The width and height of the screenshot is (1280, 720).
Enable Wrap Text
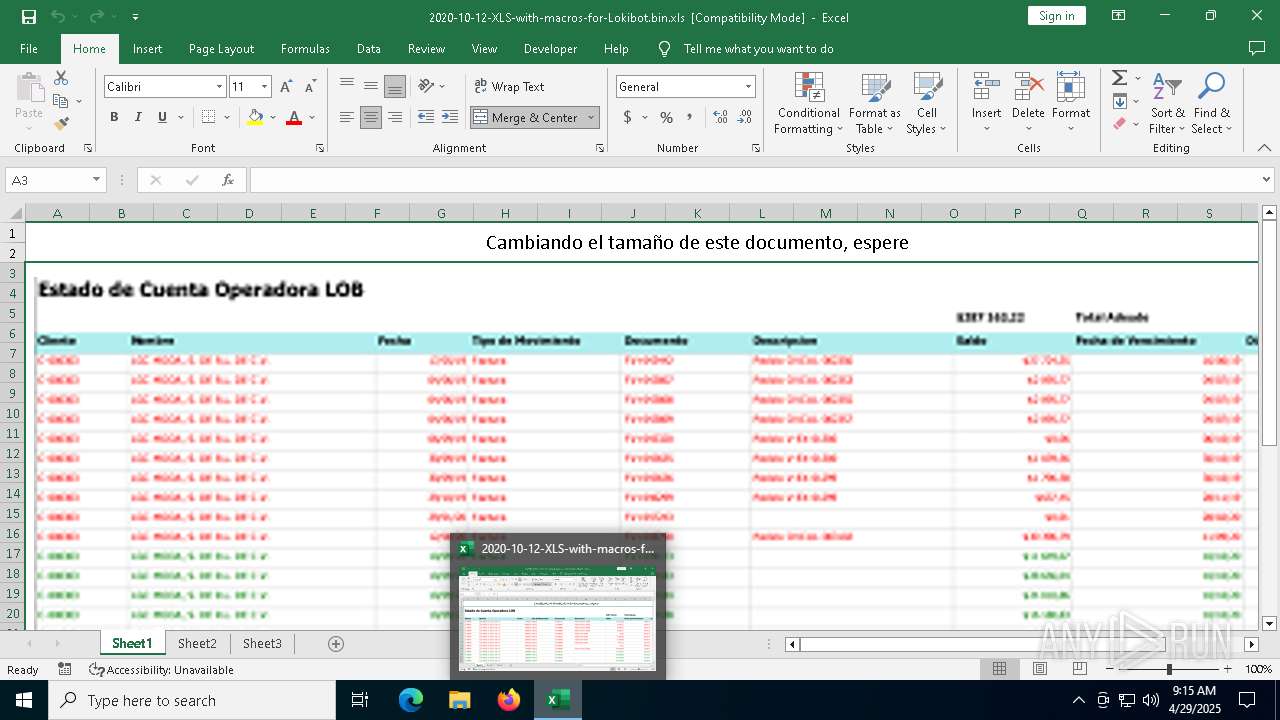tap(510, 86)
